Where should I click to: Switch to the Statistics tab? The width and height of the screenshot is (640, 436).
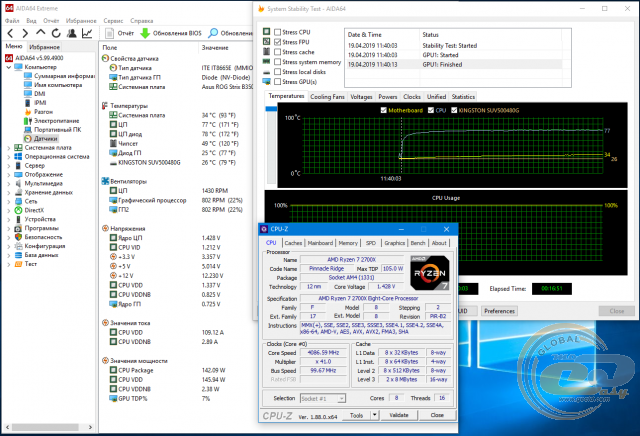pos(463,97)
